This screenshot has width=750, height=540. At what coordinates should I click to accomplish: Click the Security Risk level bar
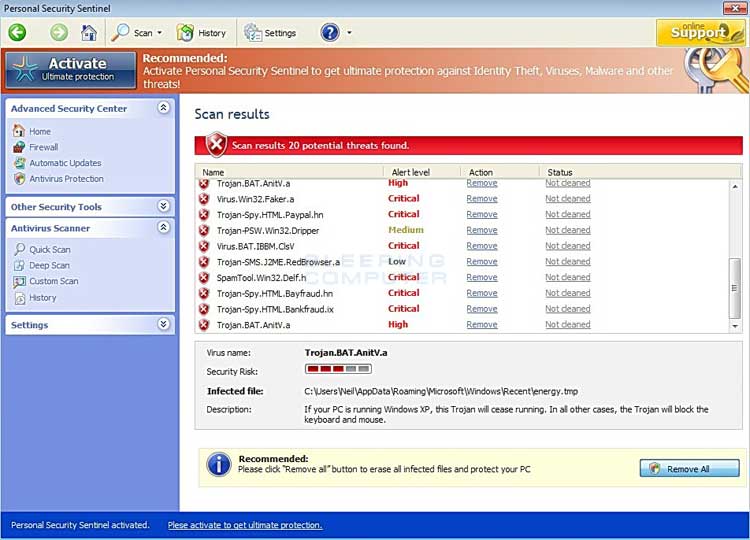coord(338,369)
